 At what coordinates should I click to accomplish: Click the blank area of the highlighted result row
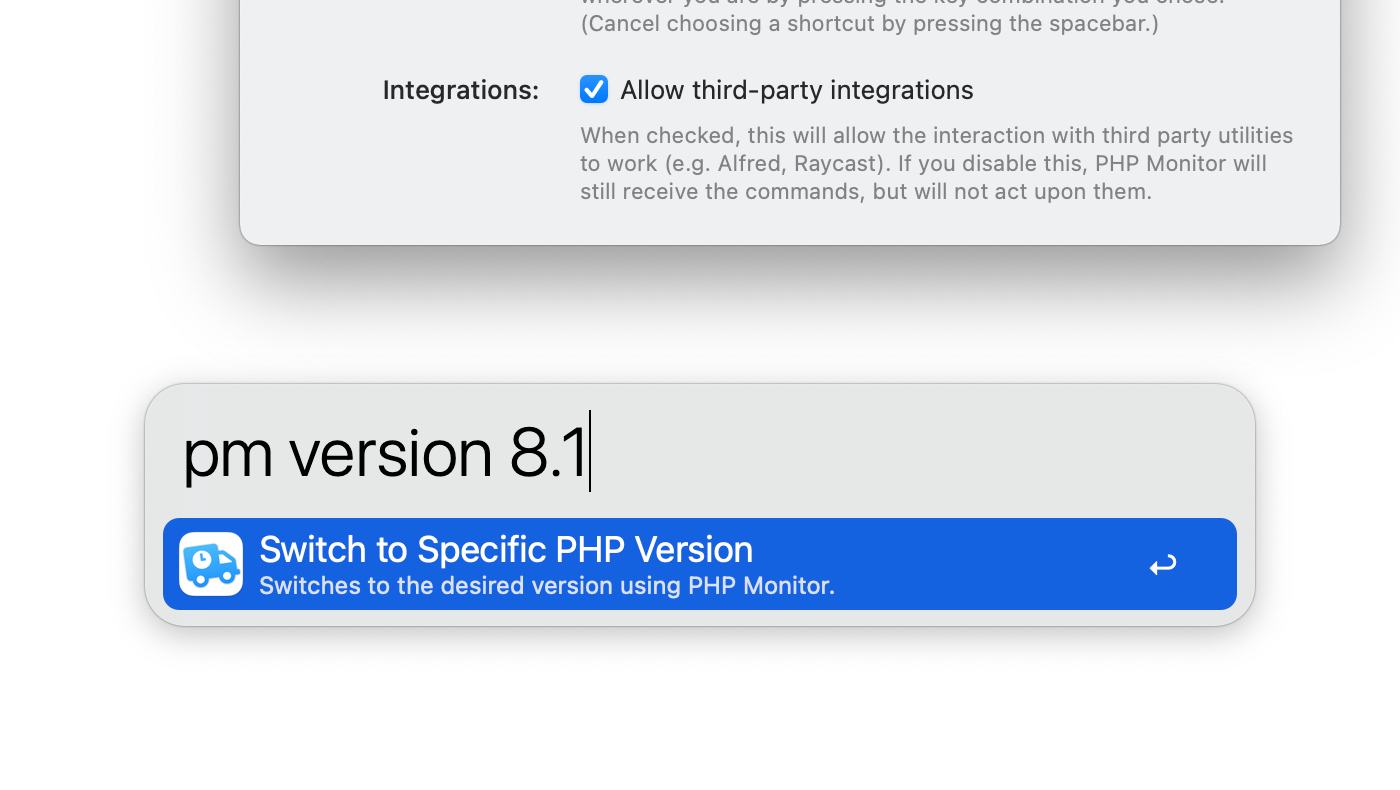coord(990,564)
